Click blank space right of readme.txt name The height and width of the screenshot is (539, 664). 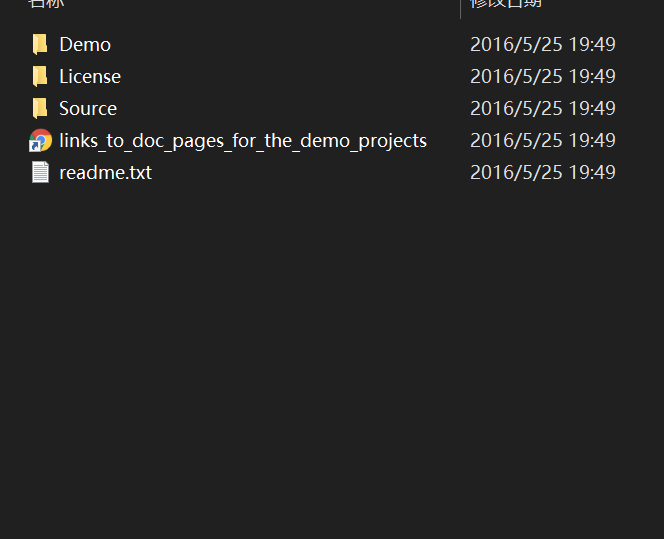click(x=300, y=172)
